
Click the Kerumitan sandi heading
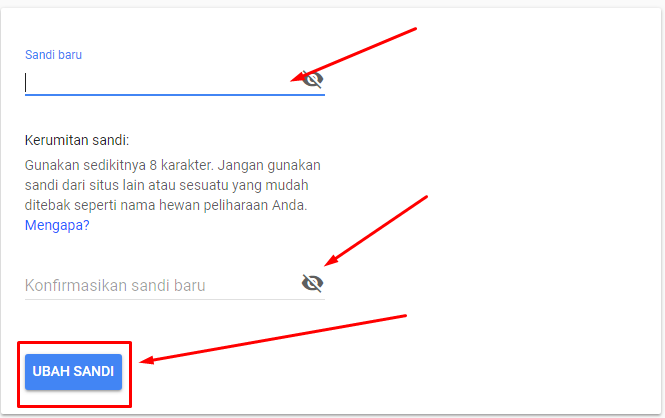pos(77,140)
